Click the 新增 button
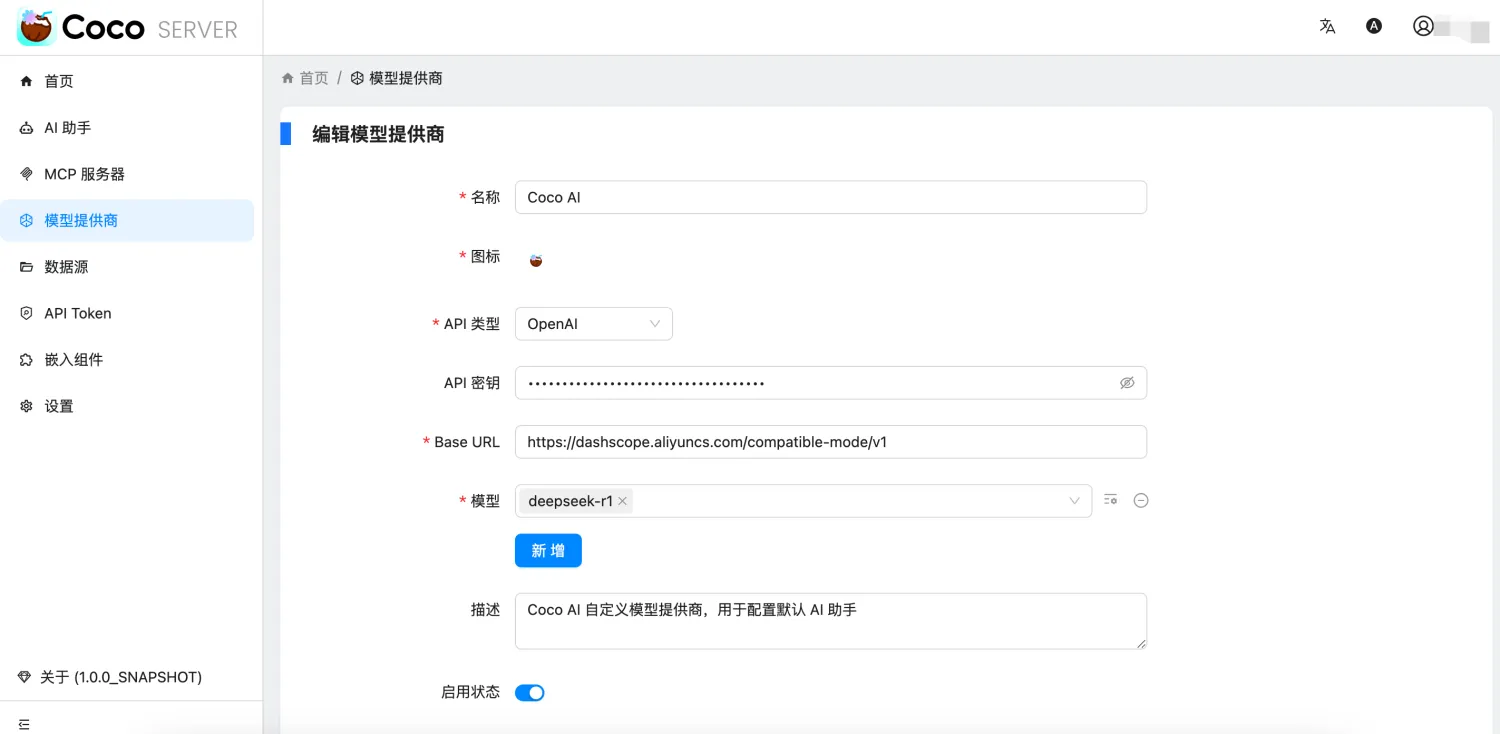Image resolution: width=1500 pixels, height=734 pixels. [x=548, y=550]
